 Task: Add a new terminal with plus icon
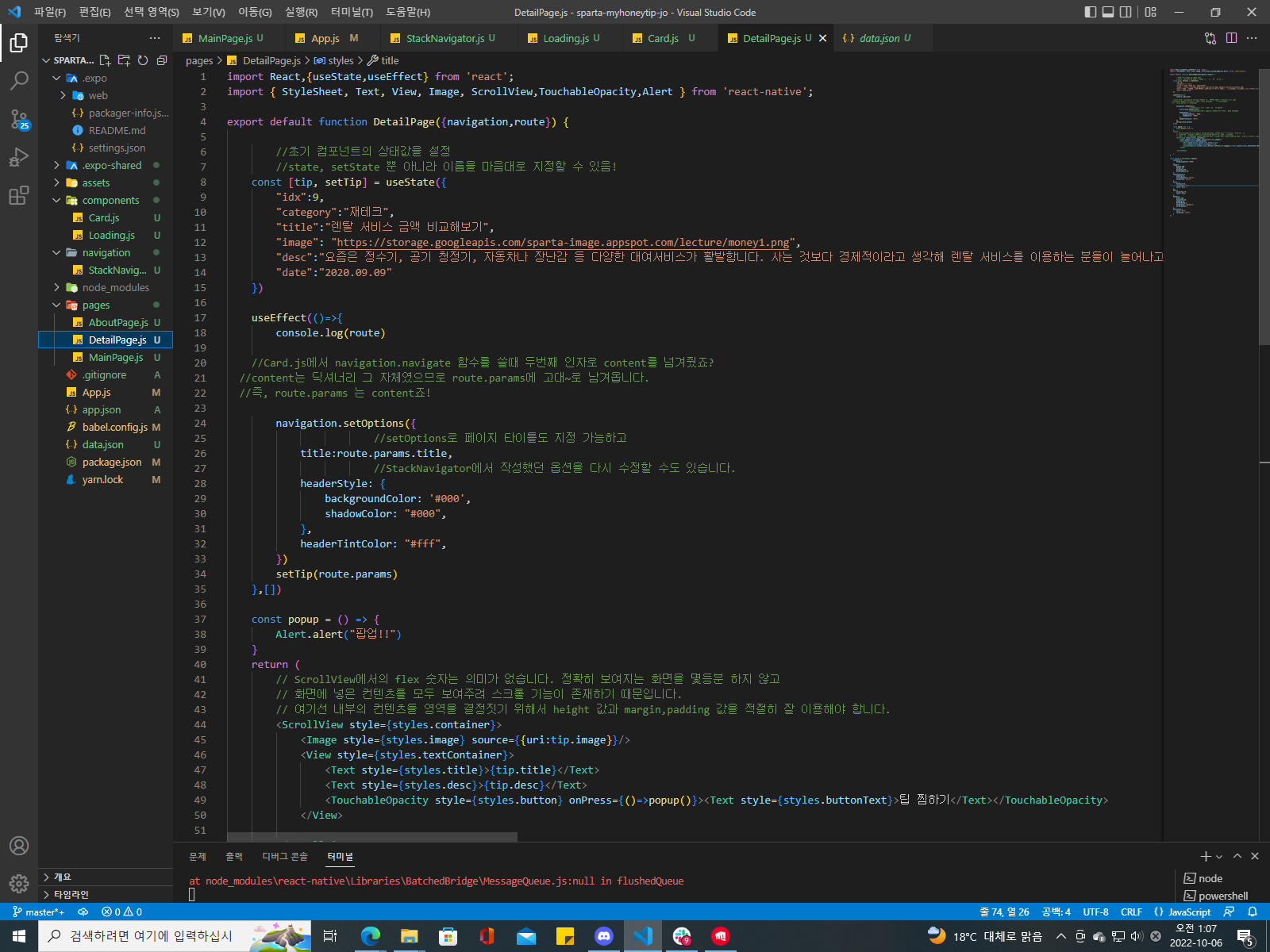click(x=1206, y=856)
